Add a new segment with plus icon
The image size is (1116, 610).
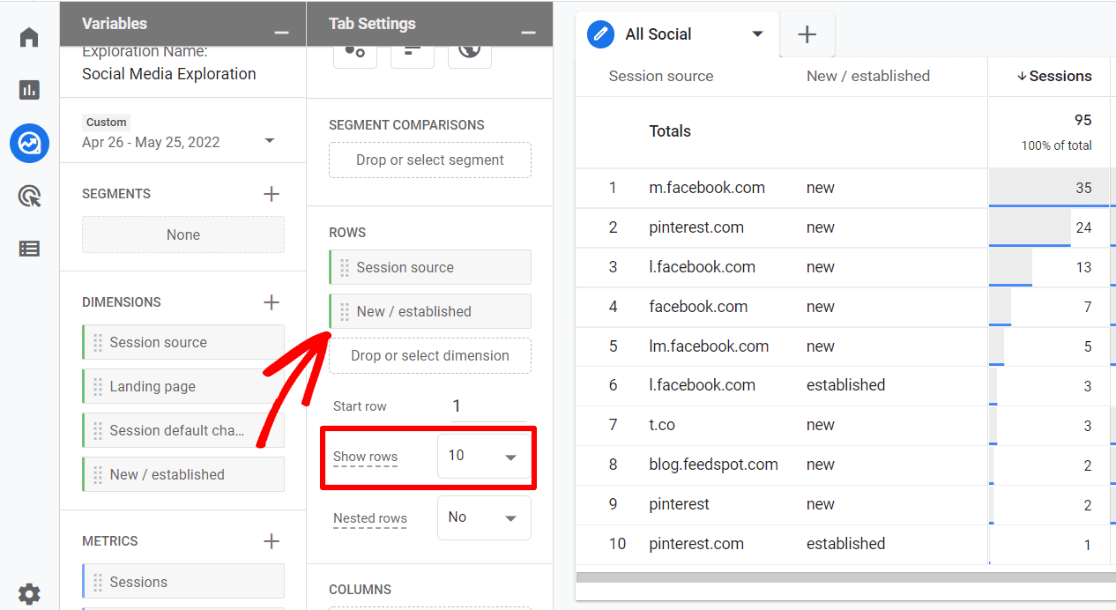(x=271, y=194)
